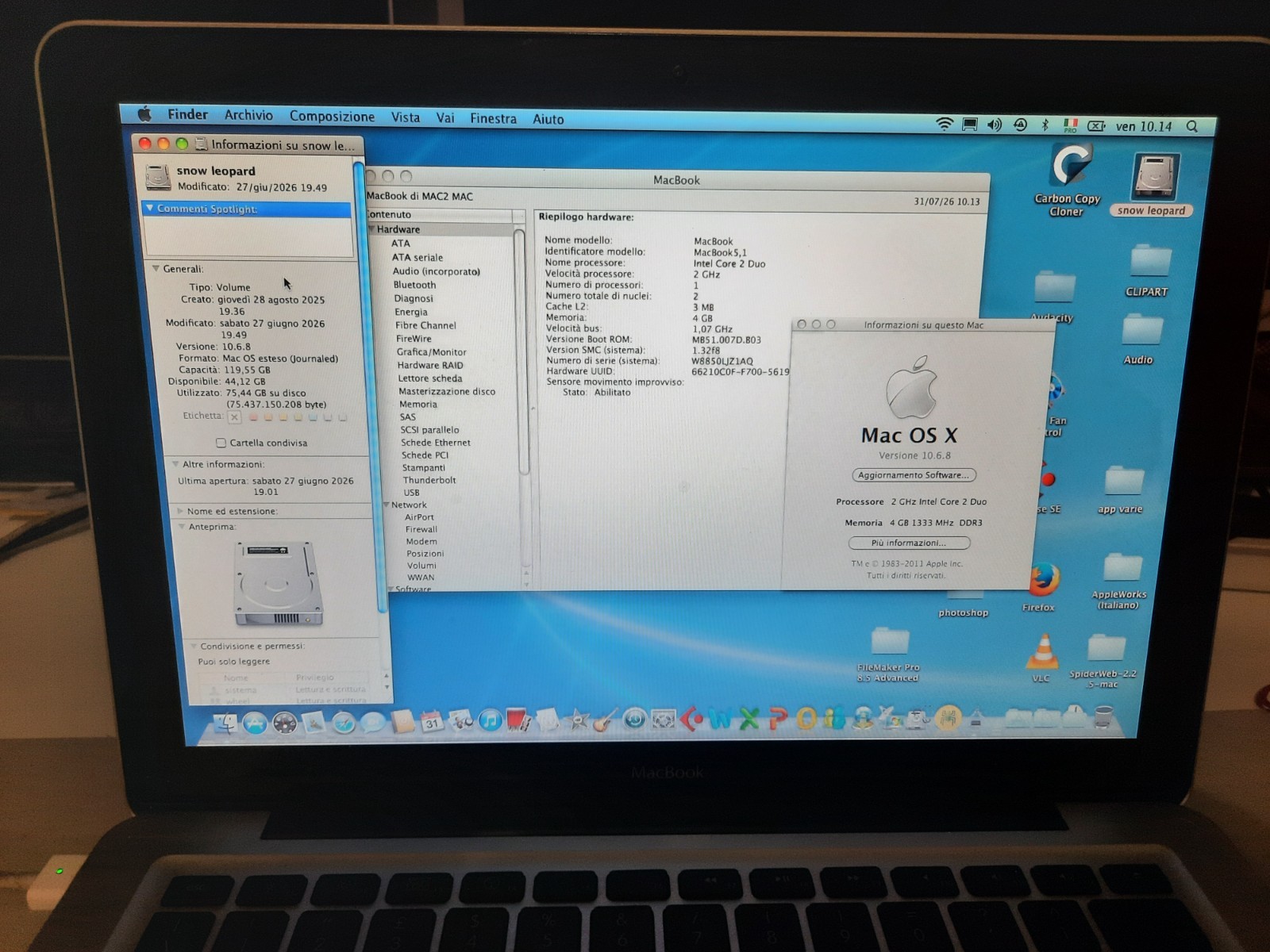Open Address Book from the Dock
Image resolution: width=1270 pixels, height=952 pixels.
pyautogui.click(x=403, y=721)
